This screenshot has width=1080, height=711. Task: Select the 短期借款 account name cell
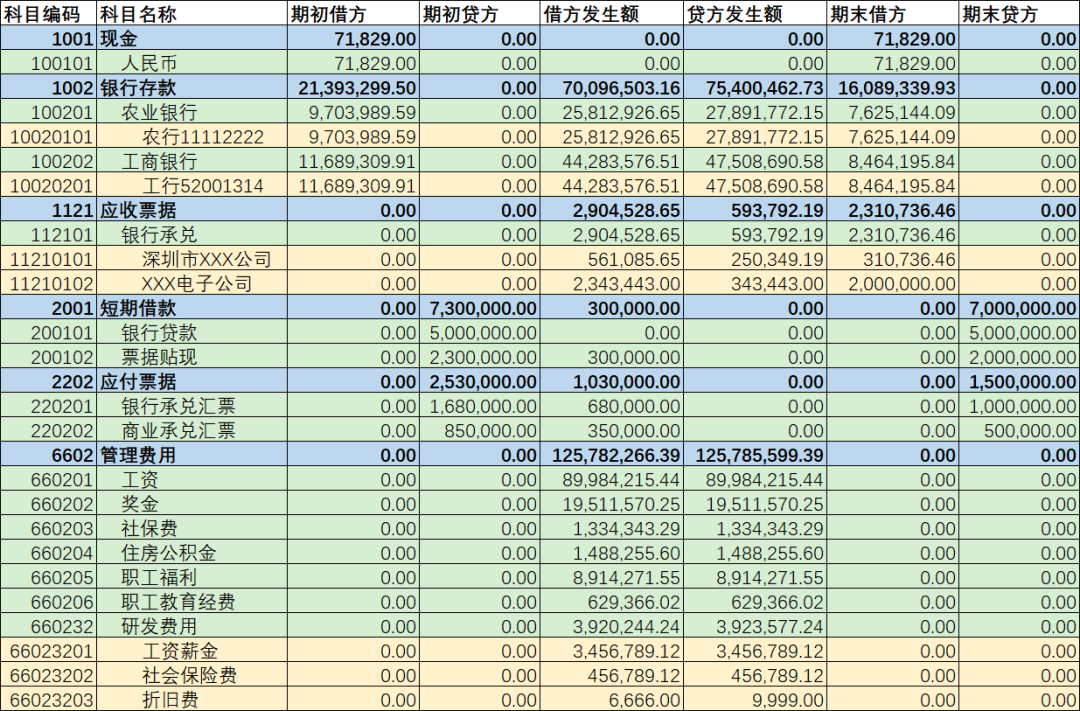(191, 308)
